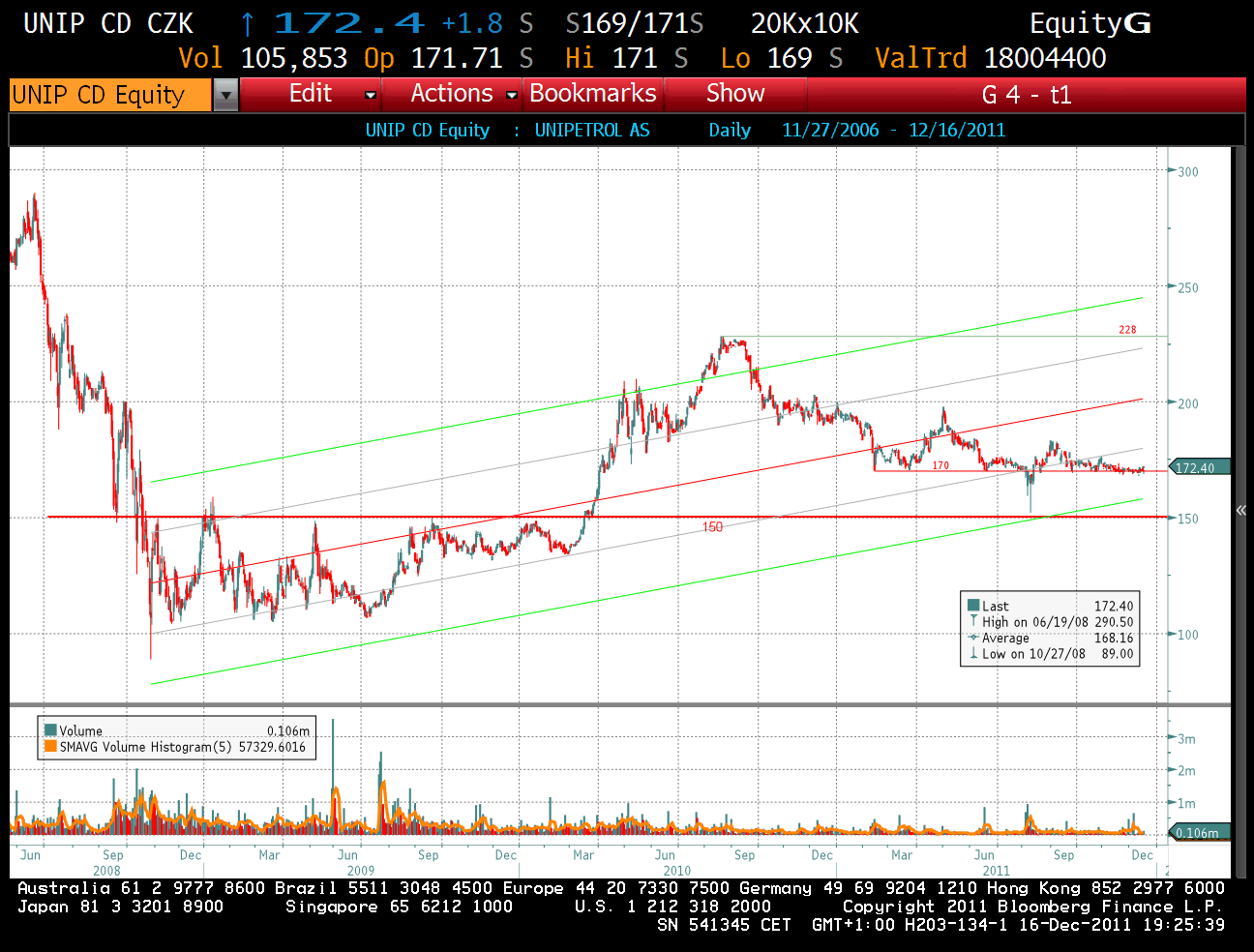
Task: Expand the Edit menu dropdown arrow
Action: click(x=371, y=95)
